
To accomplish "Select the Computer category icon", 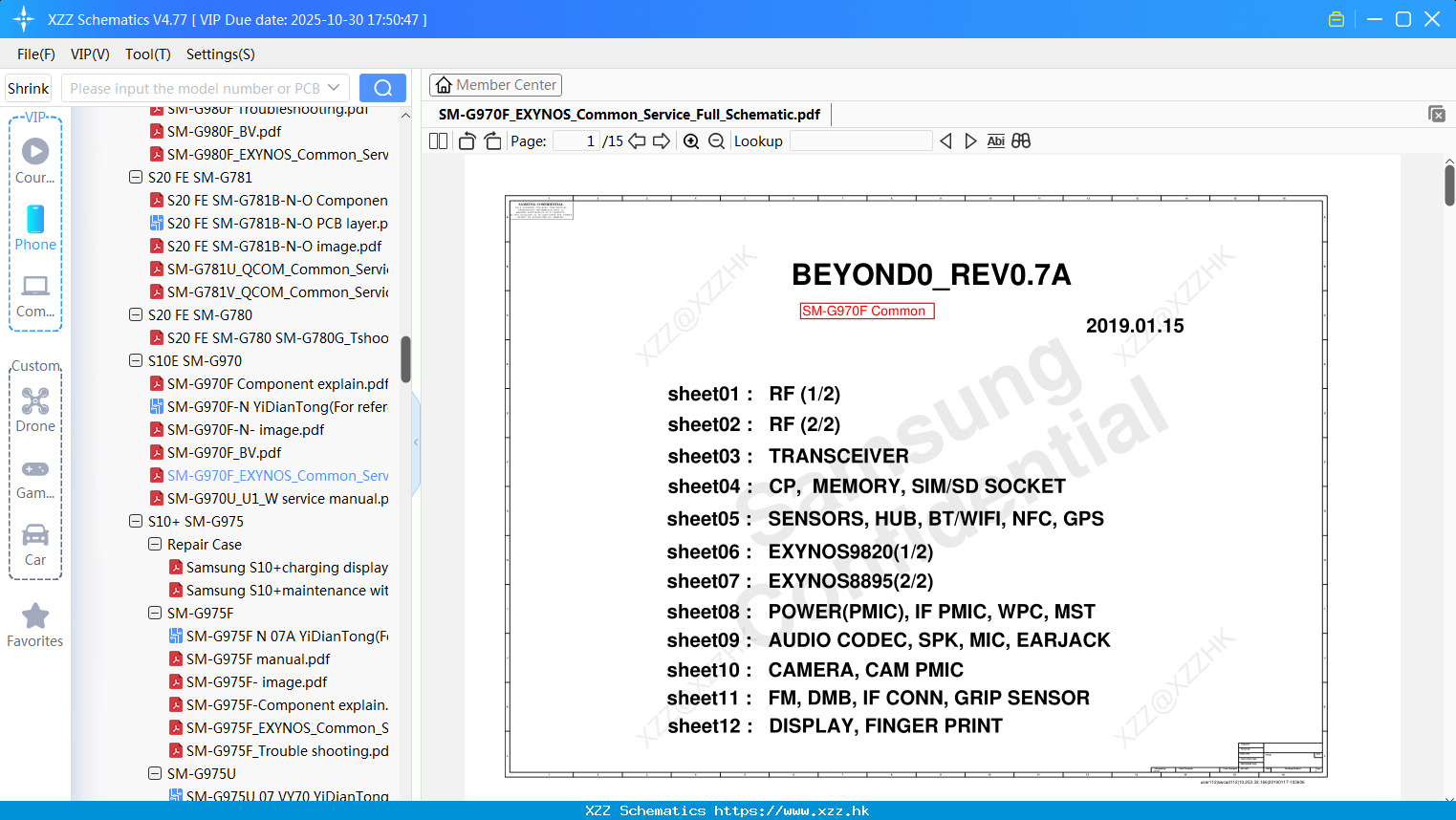I will (x=35, y=295).
